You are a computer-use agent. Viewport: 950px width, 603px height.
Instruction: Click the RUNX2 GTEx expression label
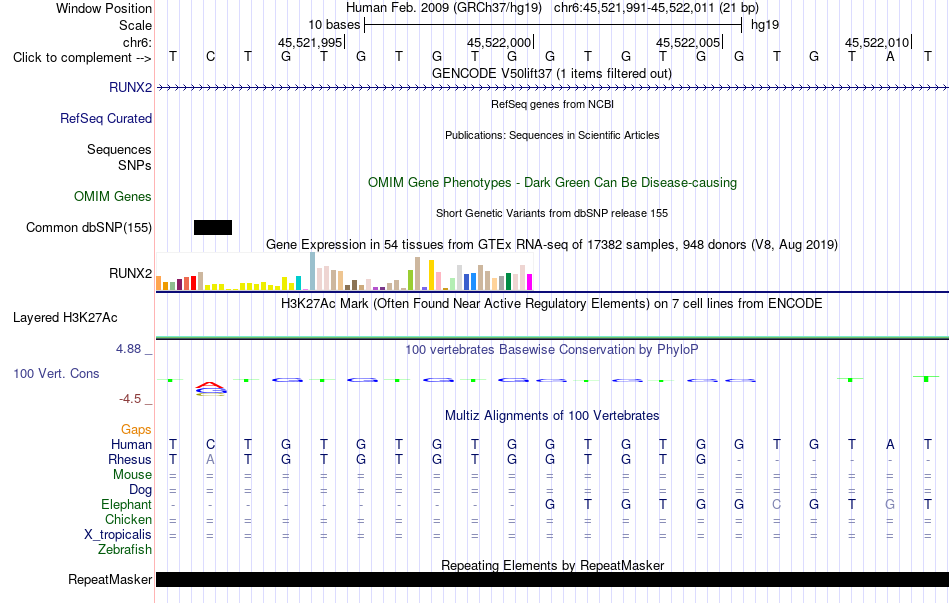coord(130,273)
